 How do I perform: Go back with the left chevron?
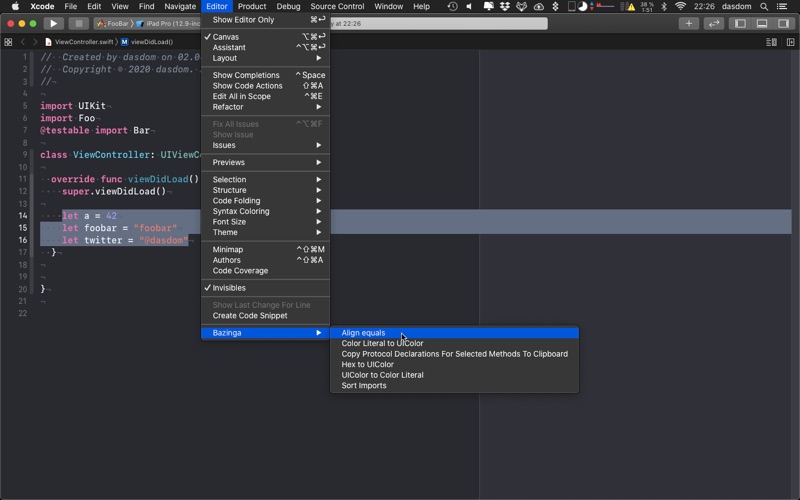click(x=22, y=42)
